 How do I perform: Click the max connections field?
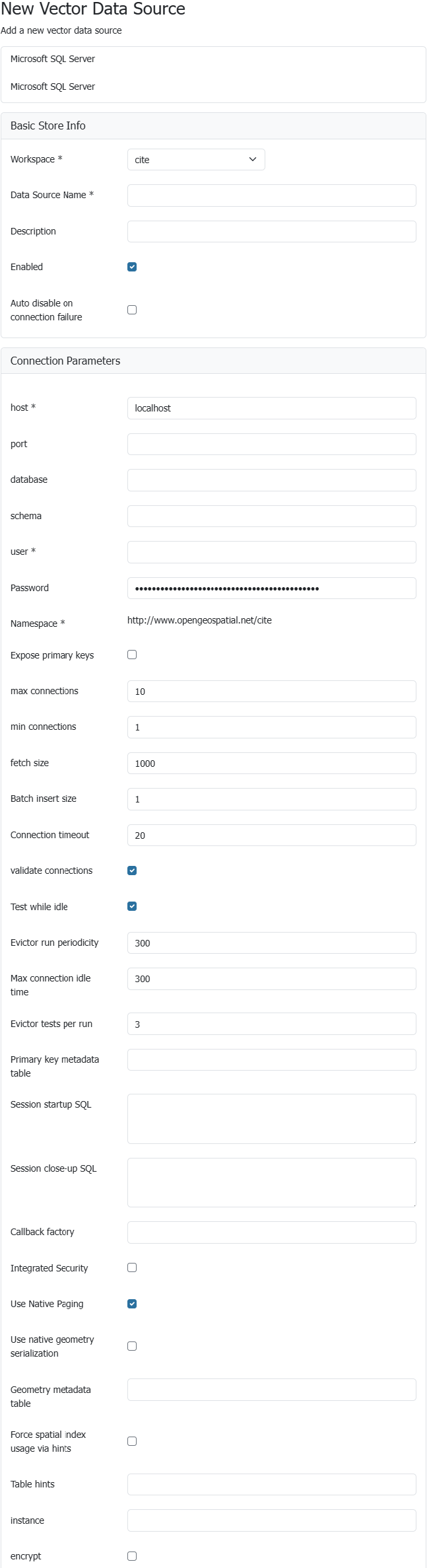pyautogui.click(x=271, y=692)
